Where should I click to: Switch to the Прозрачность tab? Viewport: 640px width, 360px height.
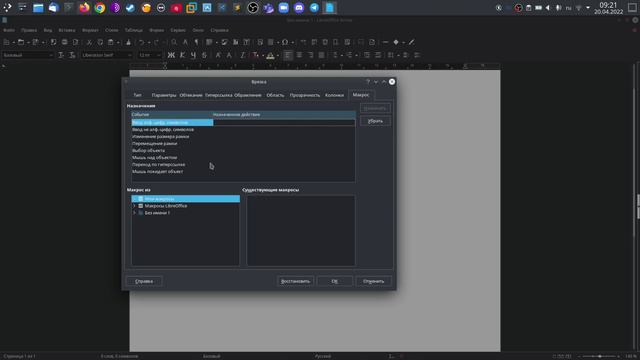tap(304, 95)
